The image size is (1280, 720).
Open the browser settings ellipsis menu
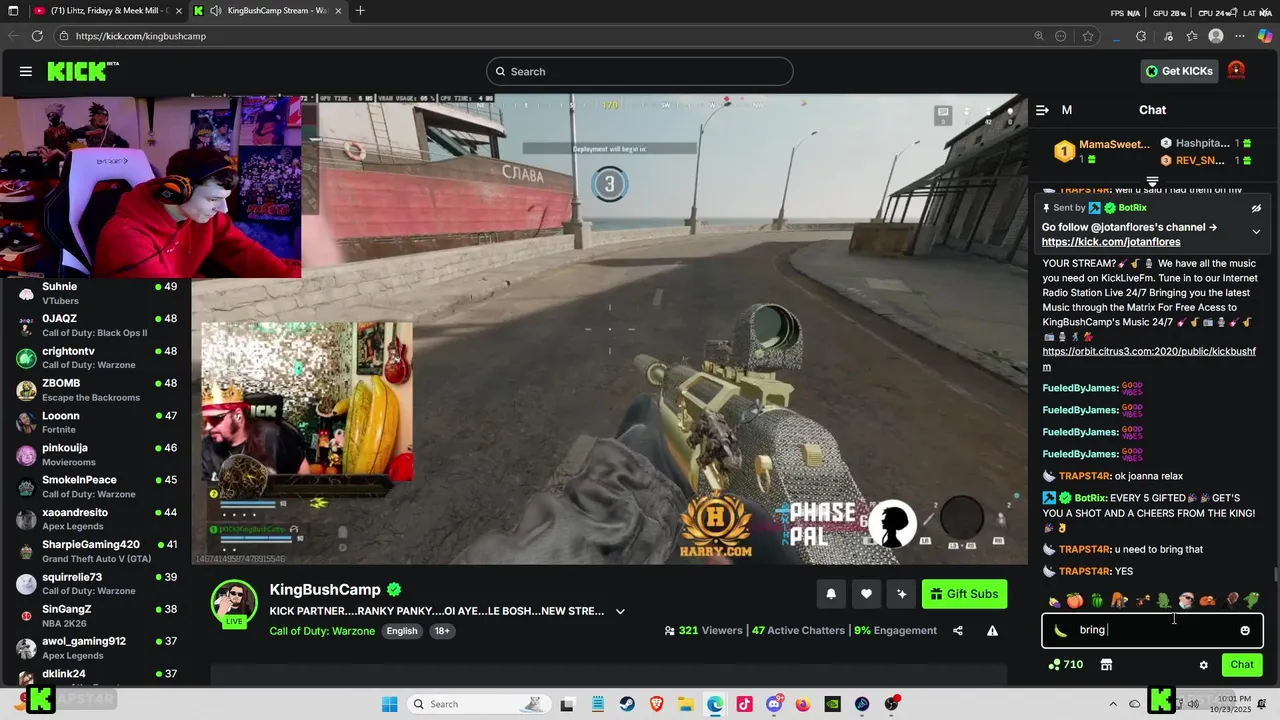tap(1240, 36)
